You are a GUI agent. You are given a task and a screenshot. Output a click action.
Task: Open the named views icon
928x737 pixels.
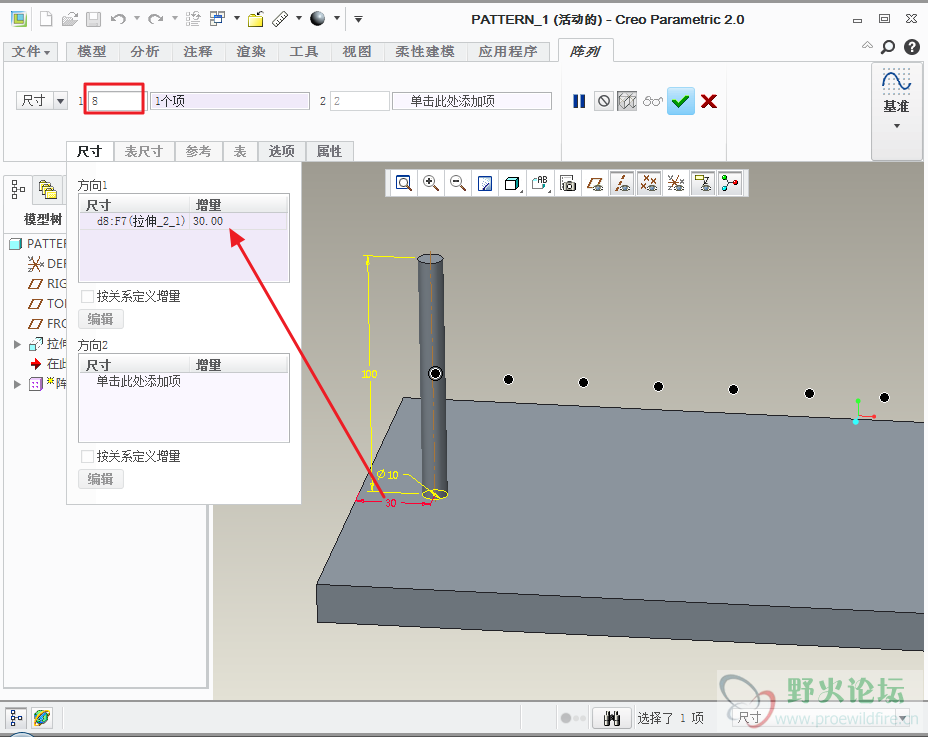(x=540, y=184)
